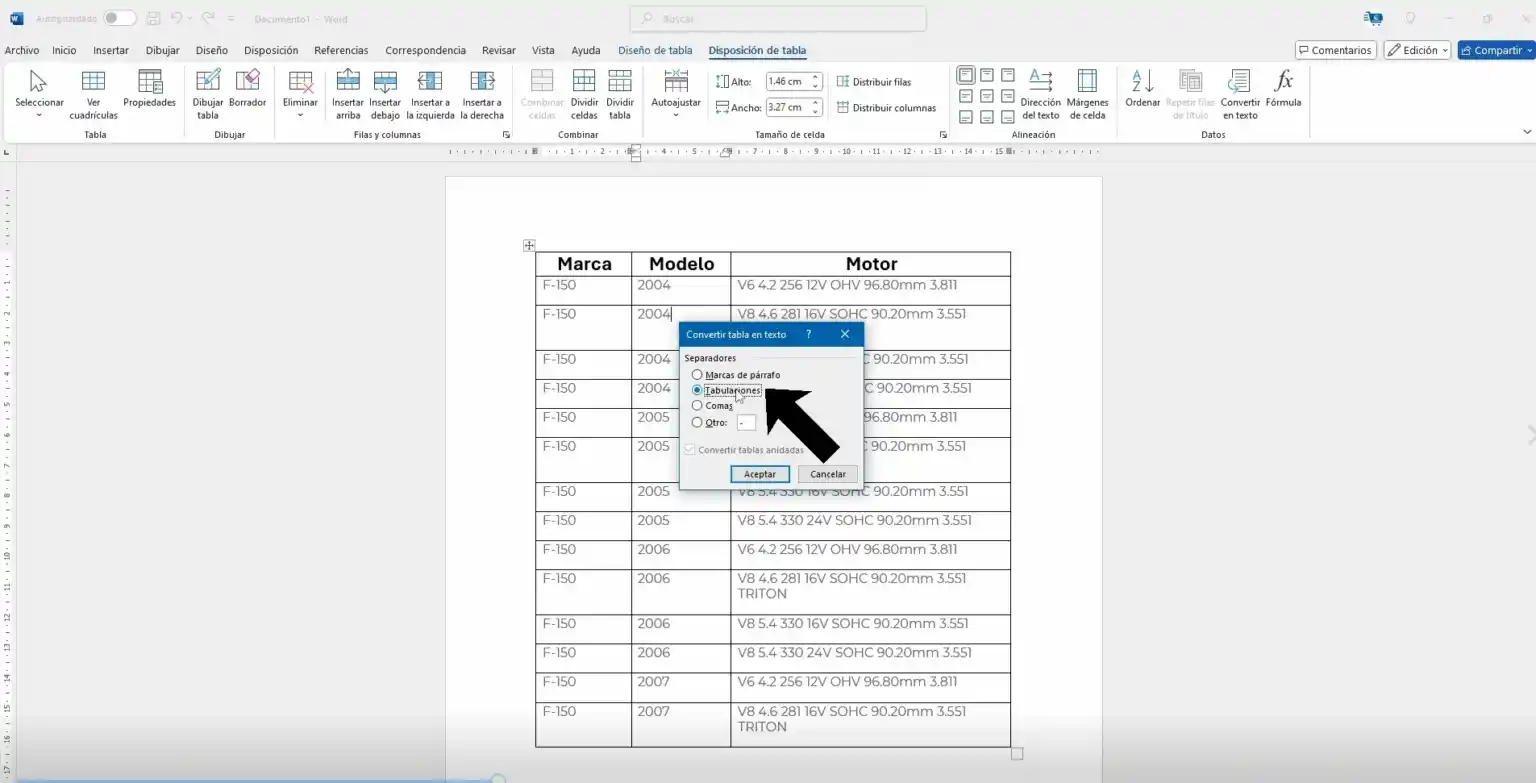1536x783 pixels.
Task: Close the Convertir tabla en texto dialog
Action: (x=845, y=334)
